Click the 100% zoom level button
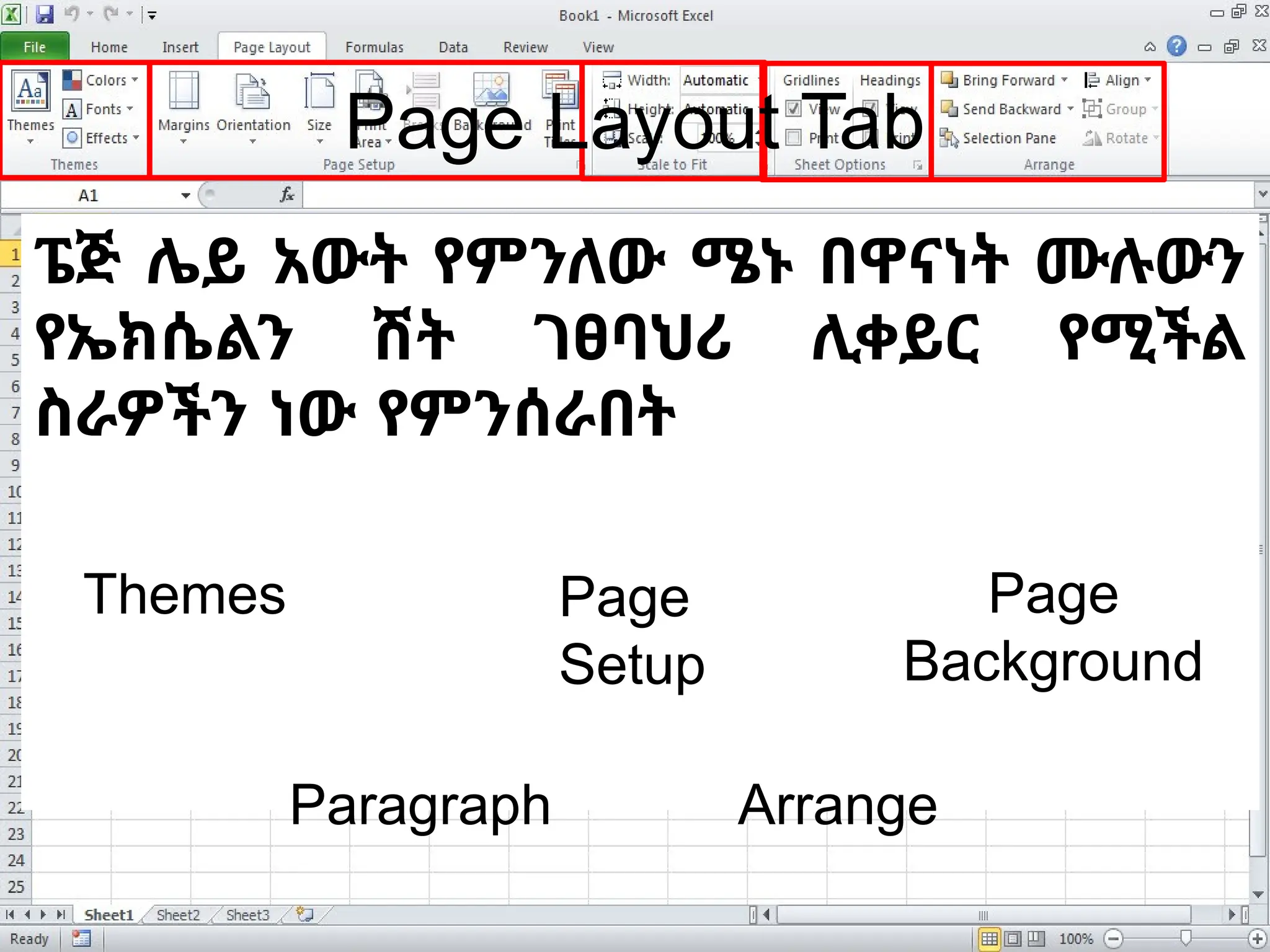 (1076, 939)
